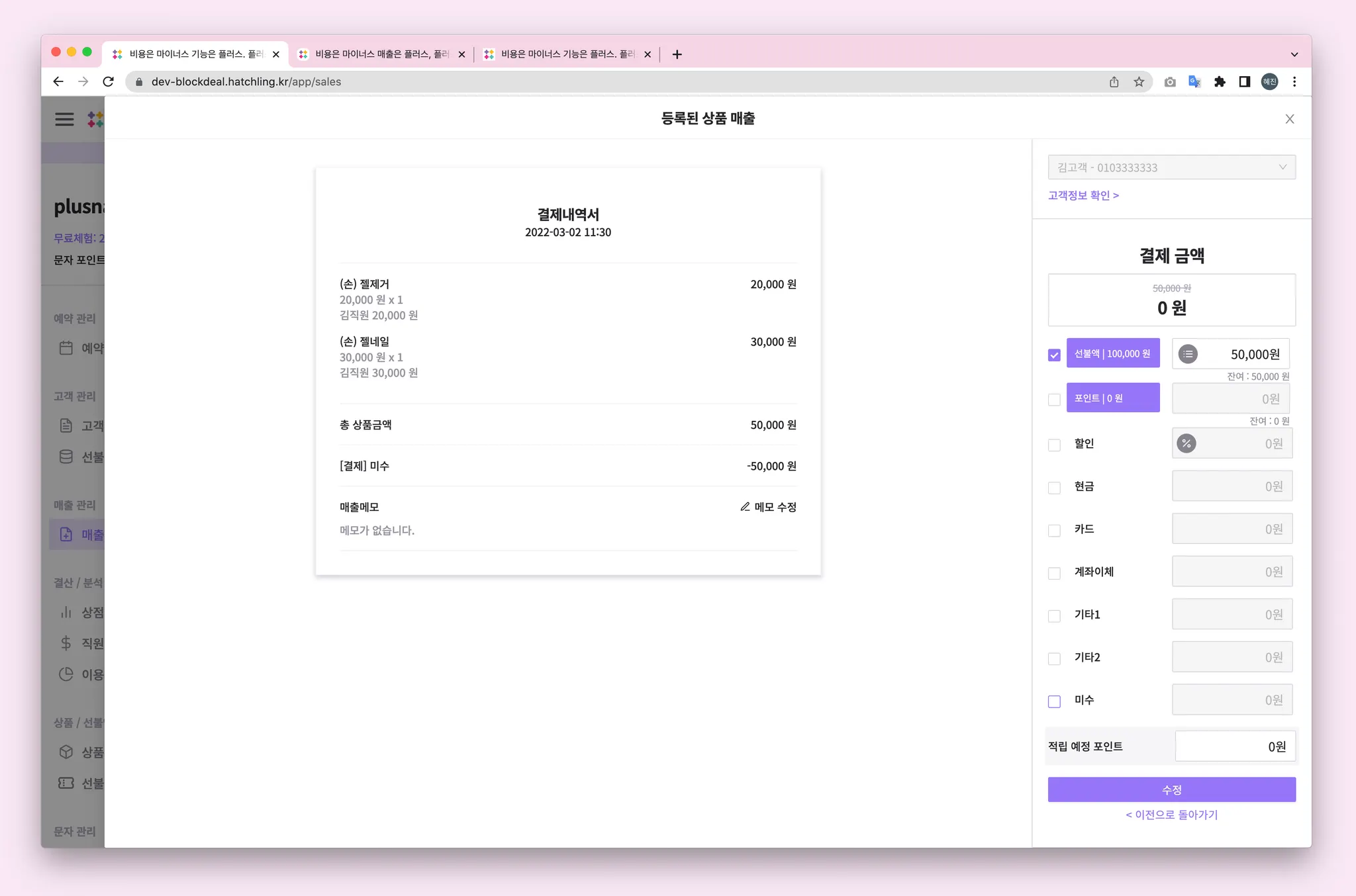
Task: Click the 고객정보 확인 link
Action: pos(1083,195)
